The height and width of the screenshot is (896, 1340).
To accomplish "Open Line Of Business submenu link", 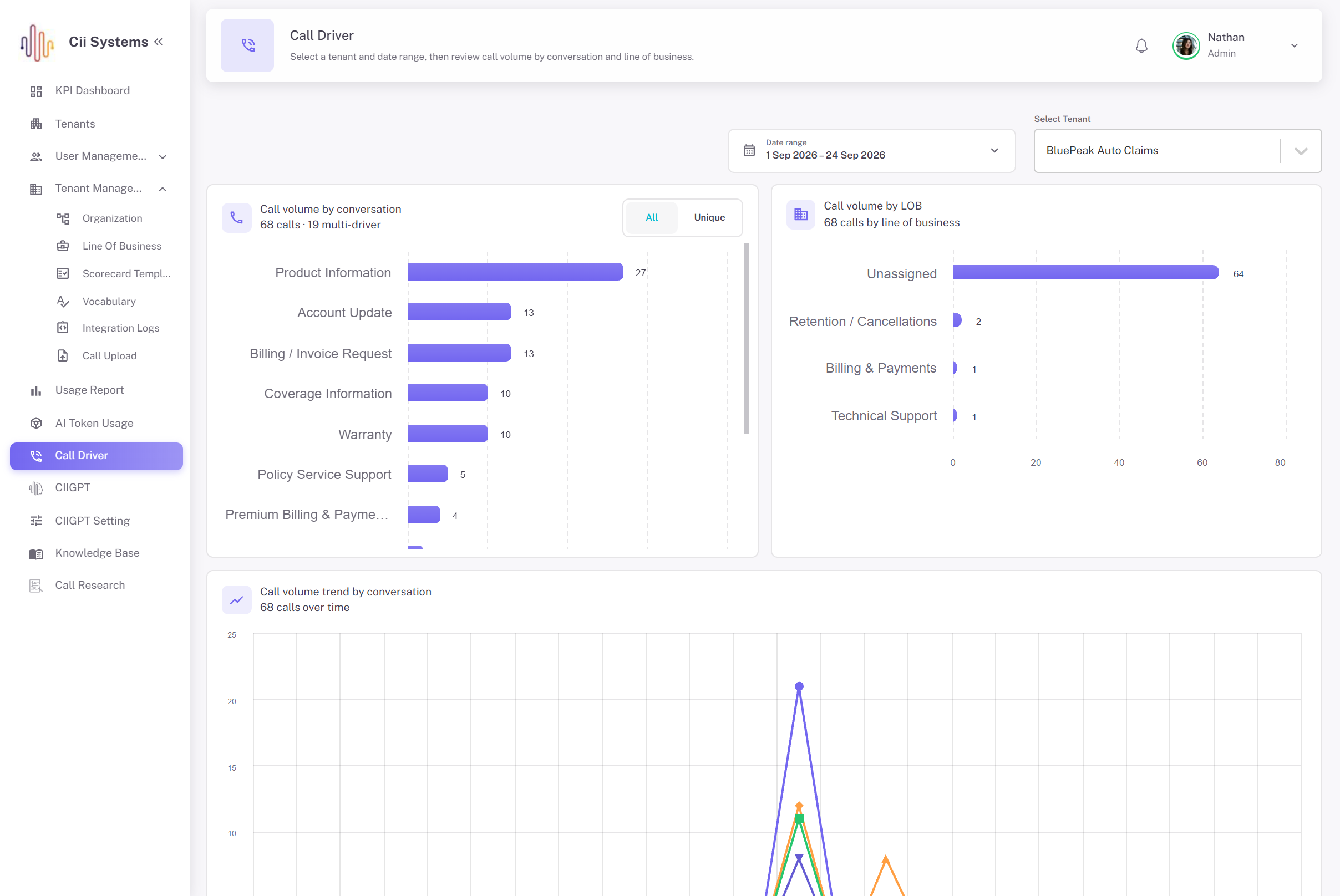I will (121, 246).
